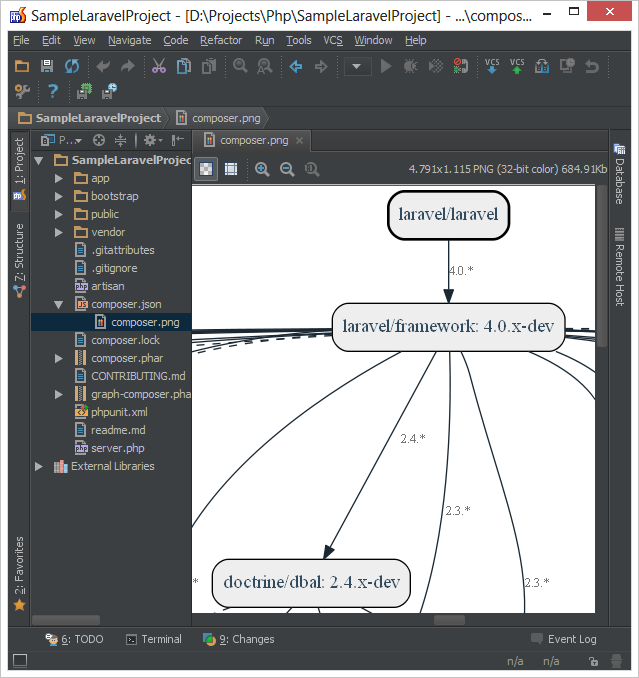639x678 pixels.
Task: Toggle tool window bars at bottom-left corner
Action: [x=20, y=660]
